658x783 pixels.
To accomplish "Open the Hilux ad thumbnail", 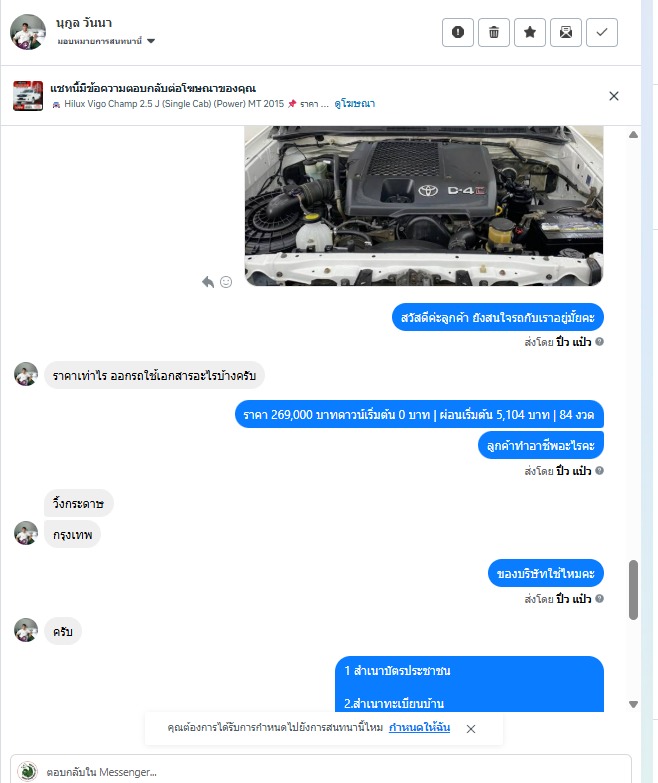I will click(x=28, y=95).
